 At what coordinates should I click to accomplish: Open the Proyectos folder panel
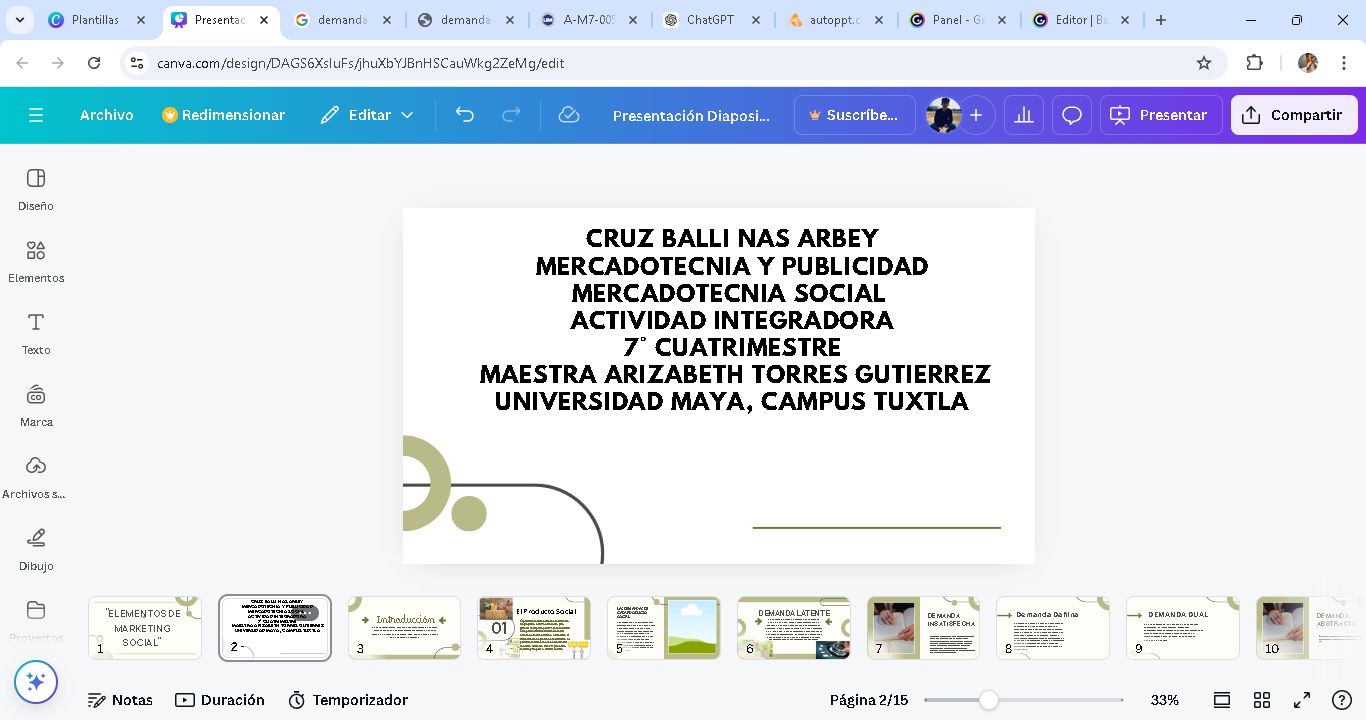click(36, 621)
